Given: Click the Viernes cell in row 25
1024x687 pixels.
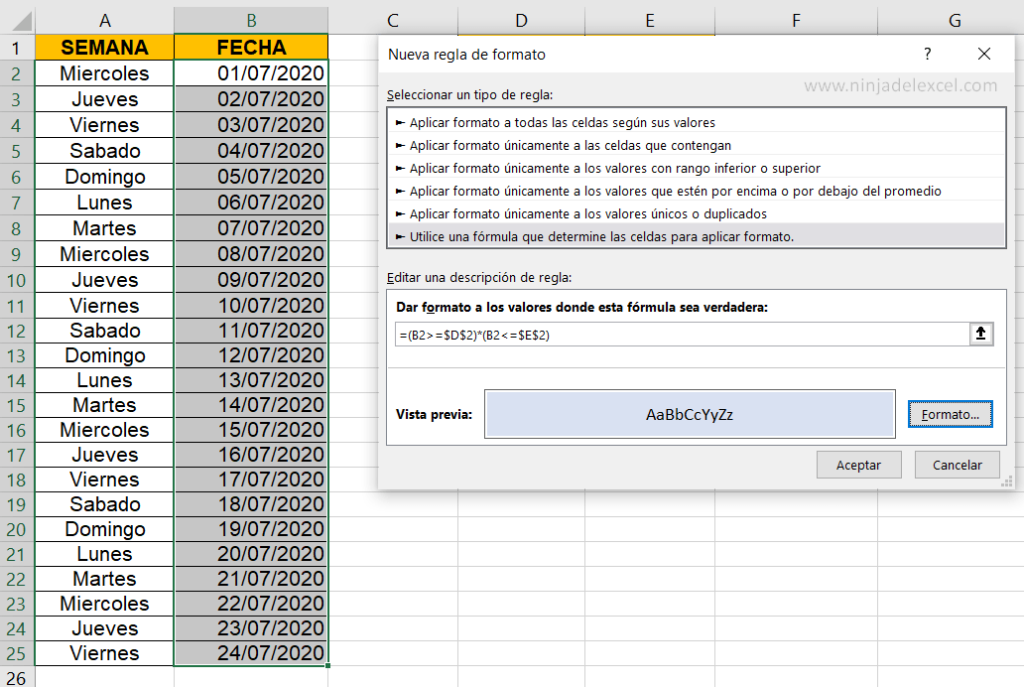Looking at the screenshot, I should tap(104, 653).
